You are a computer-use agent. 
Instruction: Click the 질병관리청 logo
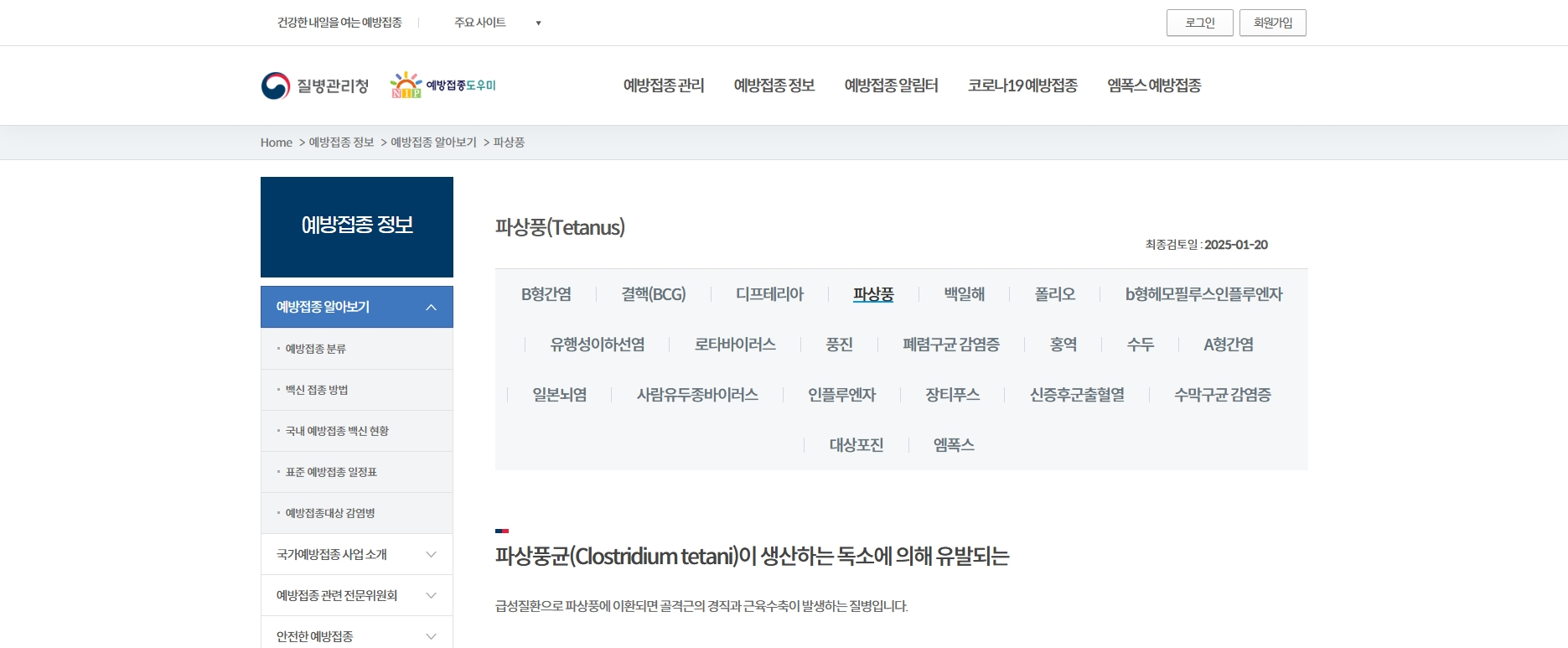click(x=315, y=86)
